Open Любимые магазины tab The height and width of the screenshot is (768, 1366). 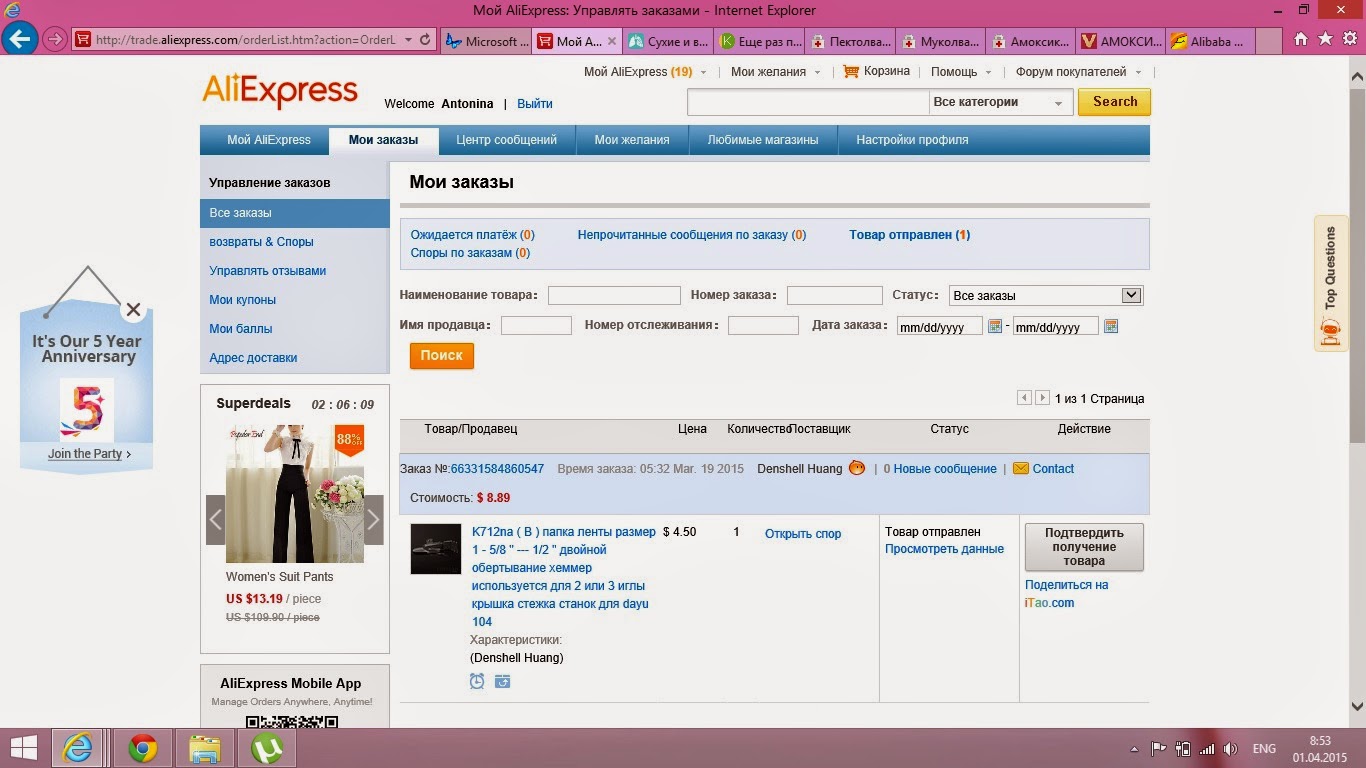(x=763, y=140)
